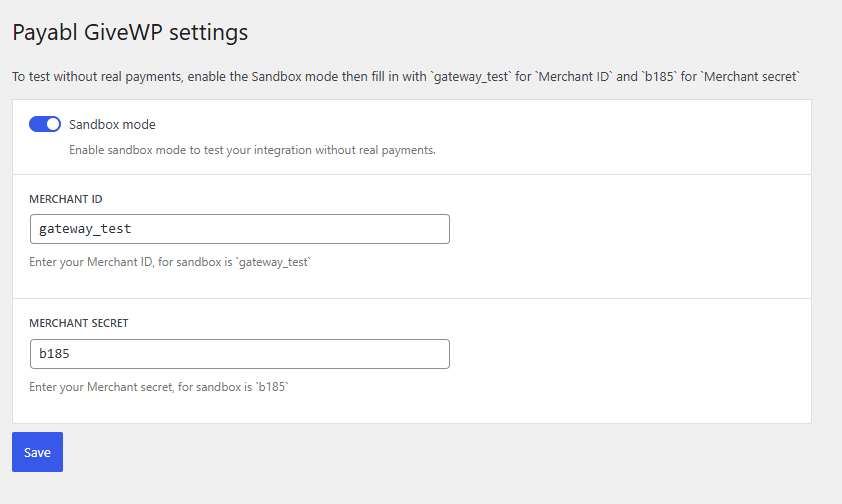The image size is (842, 504).
Task: Focus the Merchant Secret input field
Action: 240,354
